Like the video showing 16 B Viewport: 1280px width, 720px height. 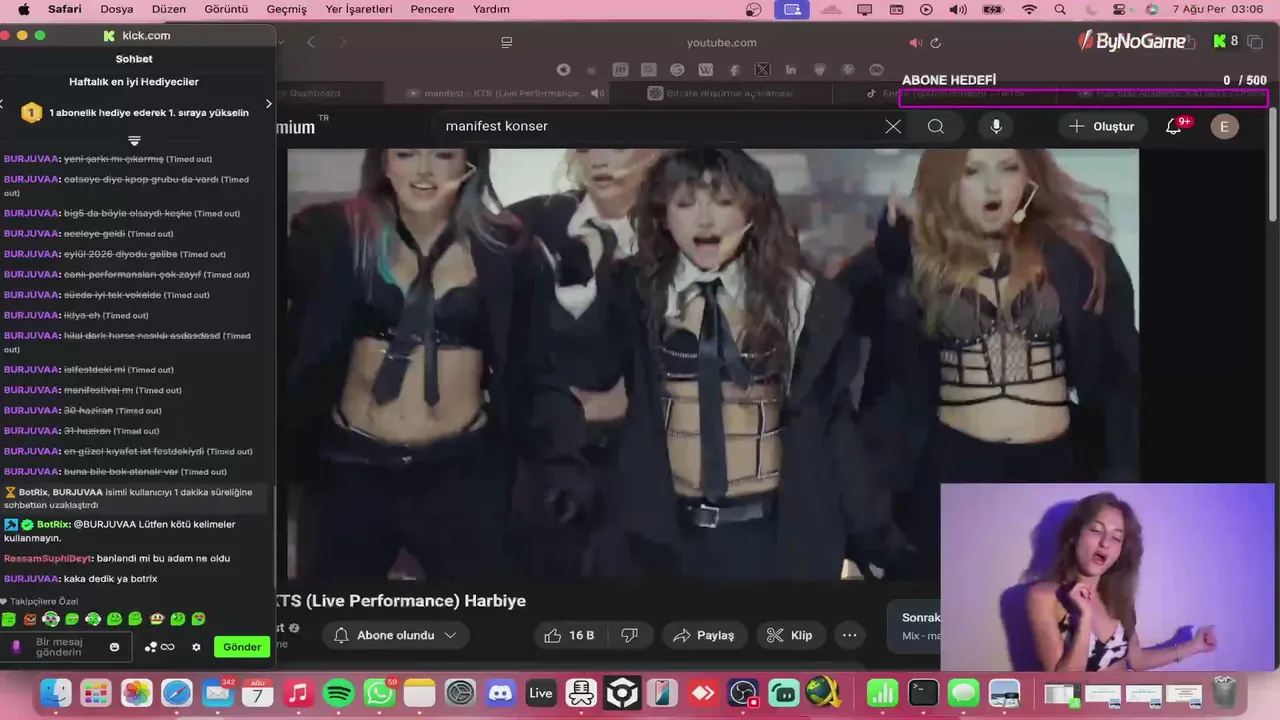click(x=569, y=635)
